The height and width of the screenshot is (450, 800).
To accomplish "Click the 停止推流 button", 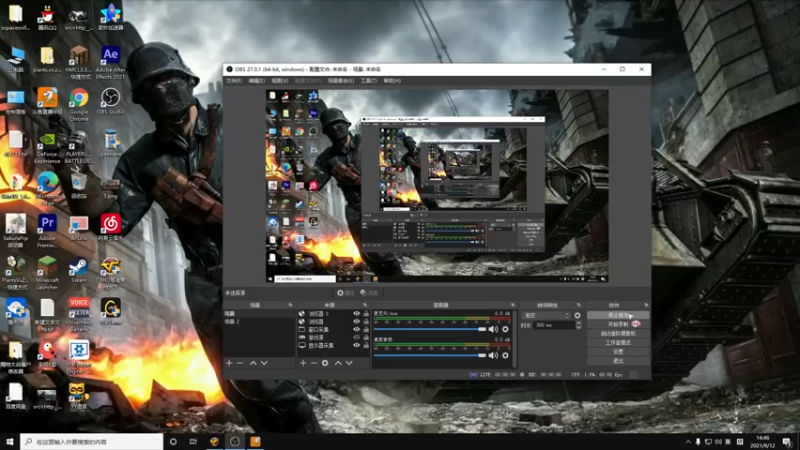I will [x=618, y=315].
